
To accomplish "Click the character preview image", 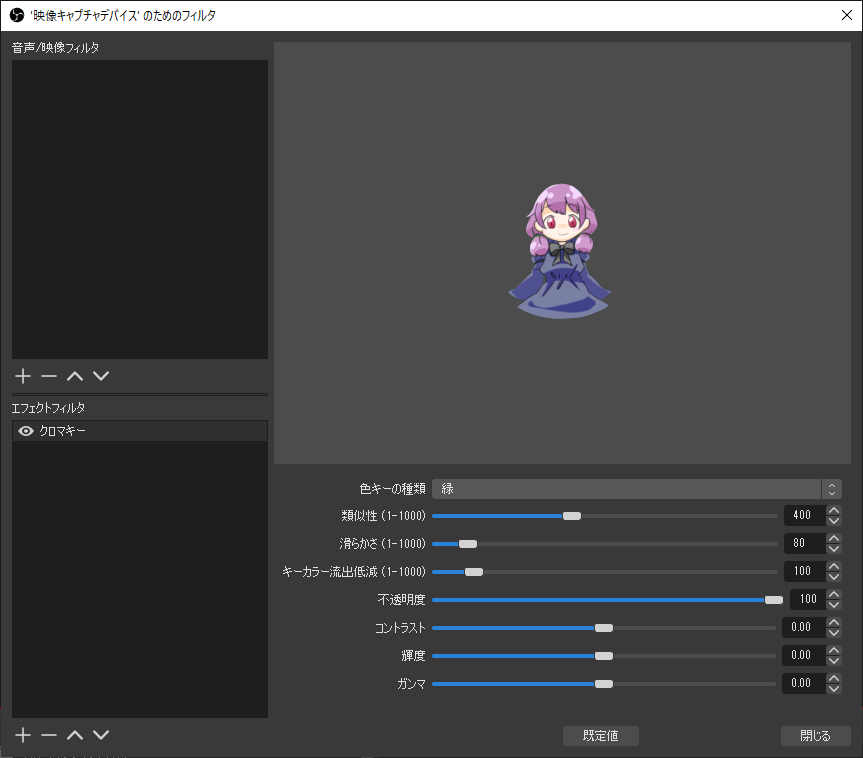I will click(560, 251).
